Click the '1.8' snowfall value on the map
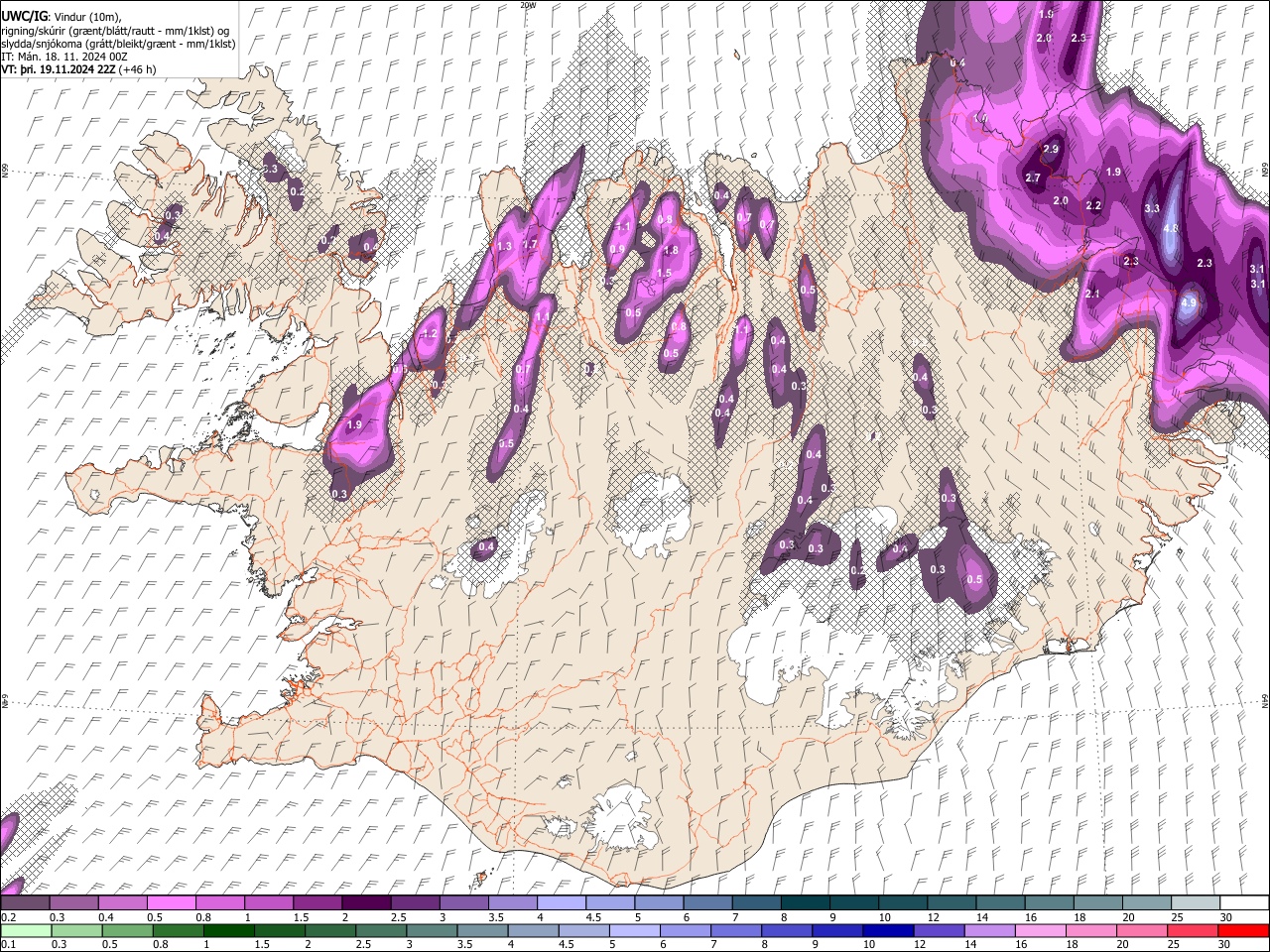This screenshot has width=1270, height=952. coord(671,251)
